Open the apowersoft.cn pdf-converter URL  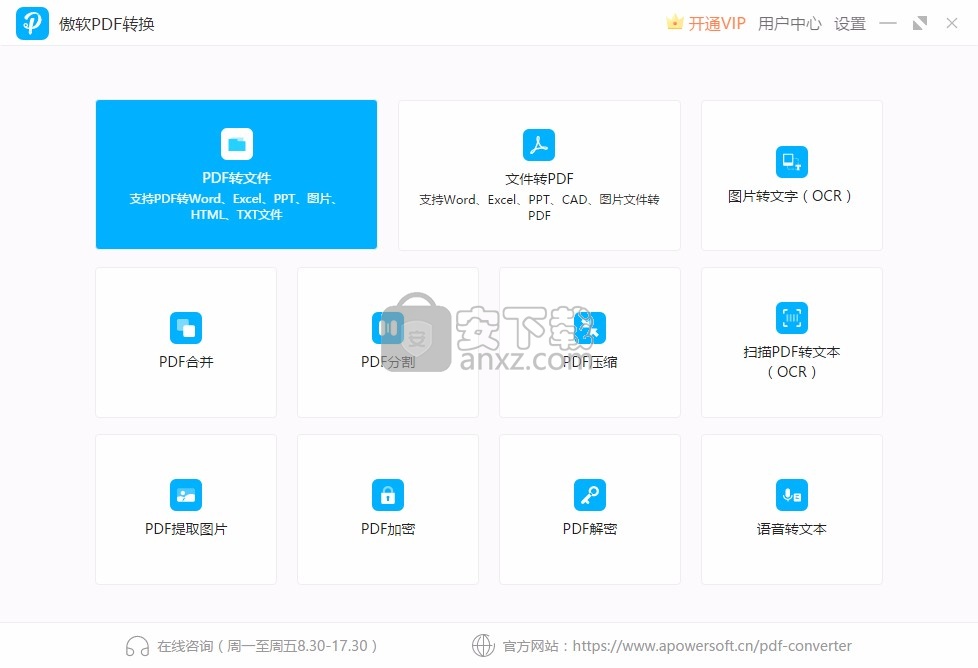(x=712, y=646)
